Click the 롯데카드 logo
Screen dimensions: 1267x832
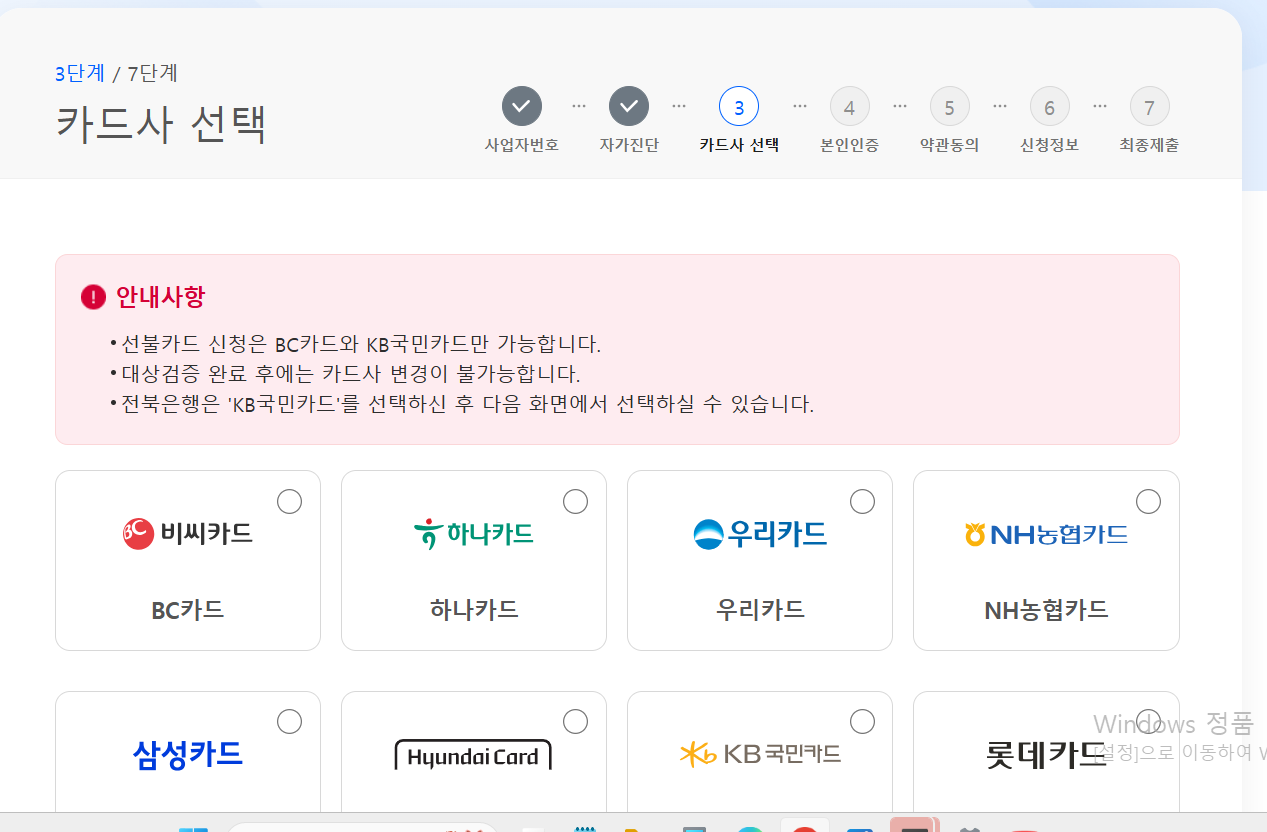click(x=1046, y=754)
